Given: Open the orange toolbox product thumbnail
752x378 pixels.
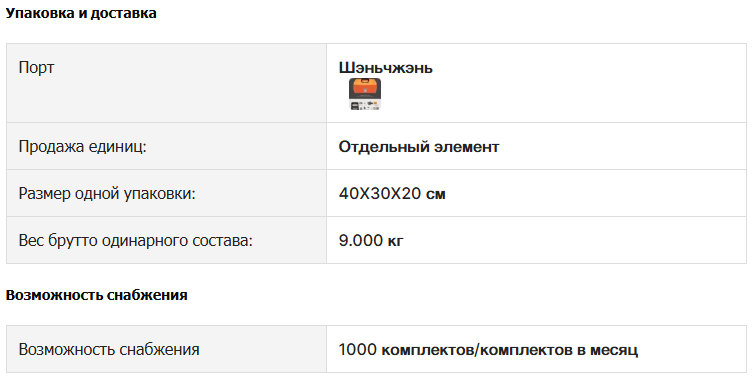Looking at the screenshot, I should pos(364,94).
